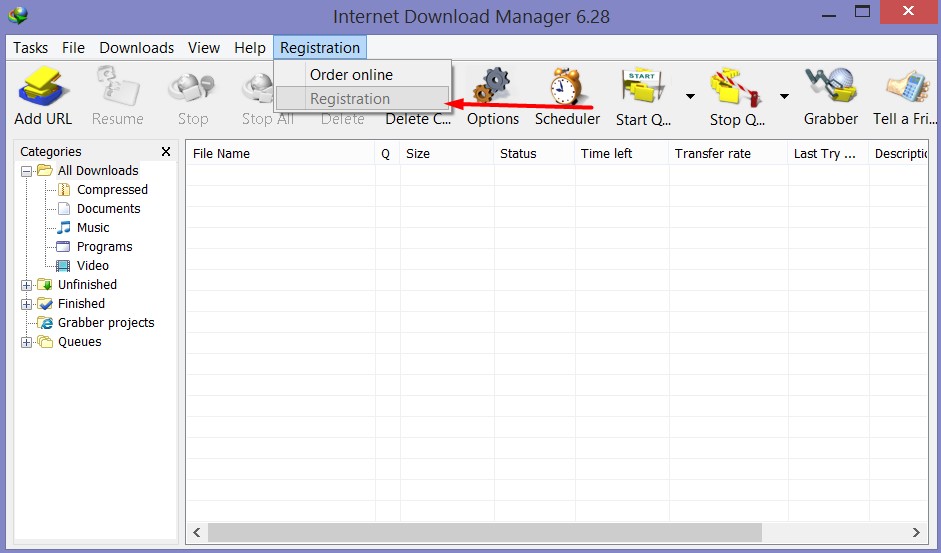
Task: Sort by Transfer rate column header
Action: pyautogui.click(x=727, y=154)
